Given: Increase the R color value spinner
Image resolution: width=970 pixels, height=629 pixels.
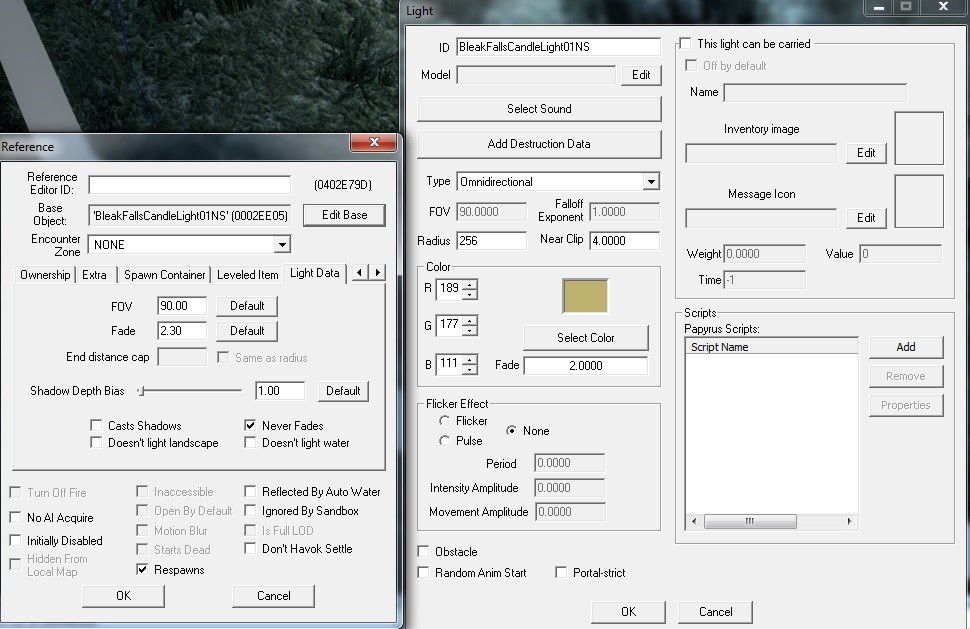Looking at the screenshot, I should (x=469, y=286).
